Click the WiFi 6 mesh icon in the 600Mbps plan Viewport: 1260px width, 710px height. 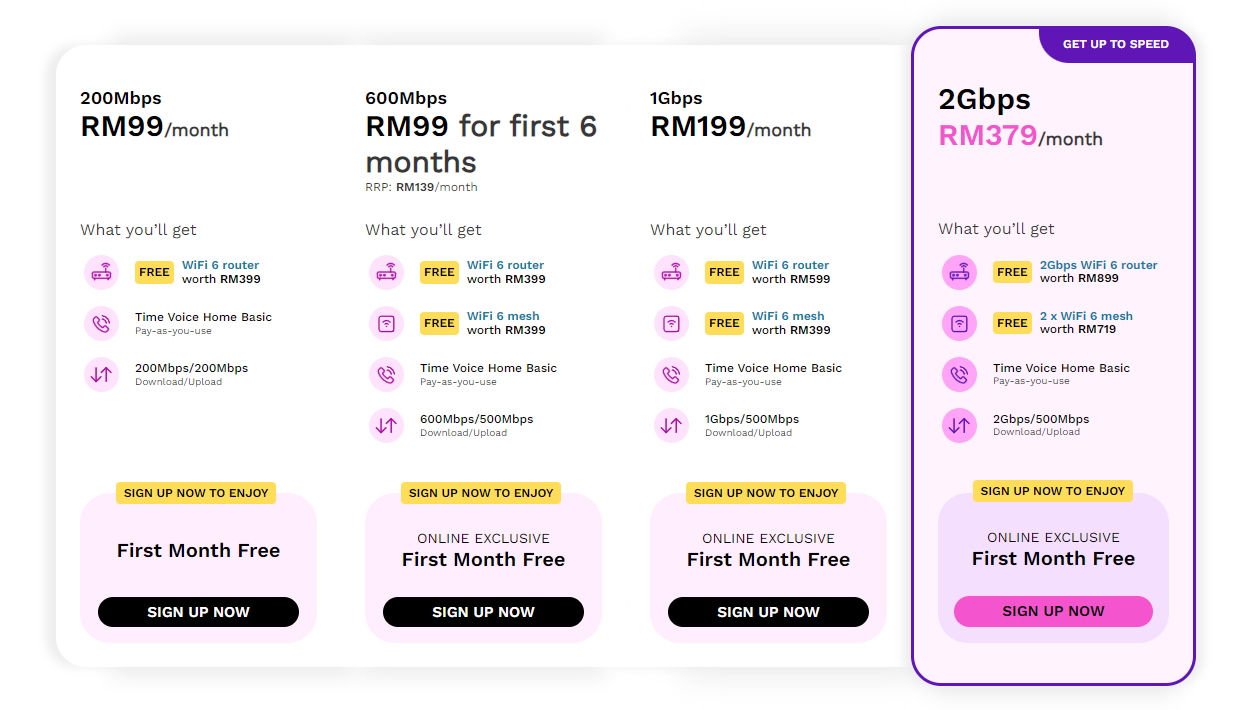pos(386,323)
